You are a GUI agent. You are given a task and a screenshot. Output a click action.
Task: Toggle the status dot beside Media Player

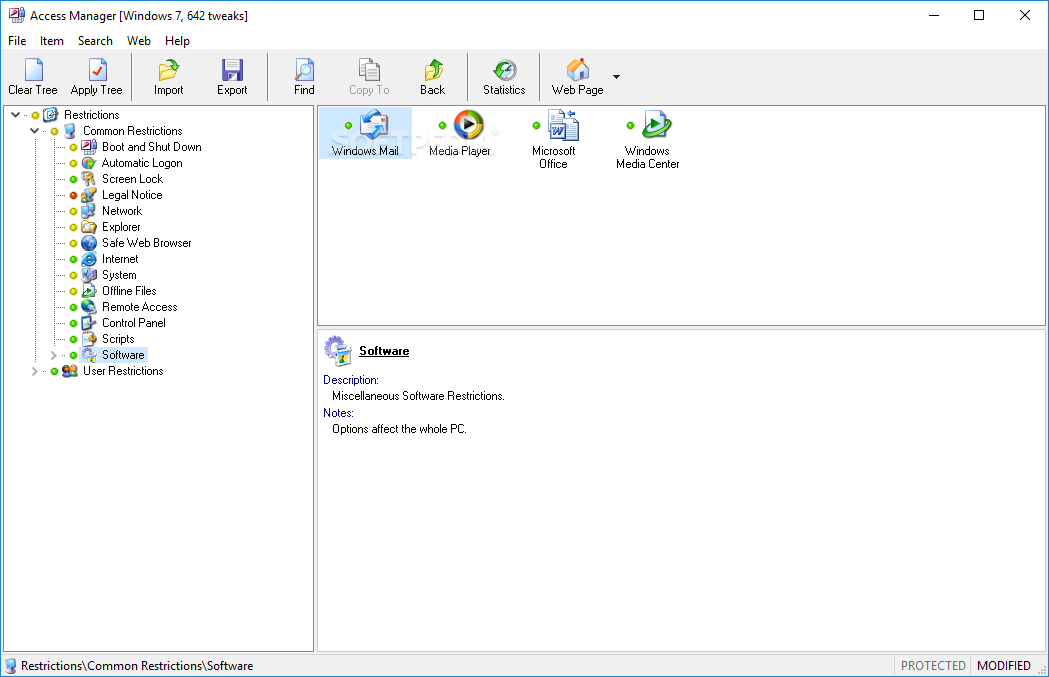(442, 125)
